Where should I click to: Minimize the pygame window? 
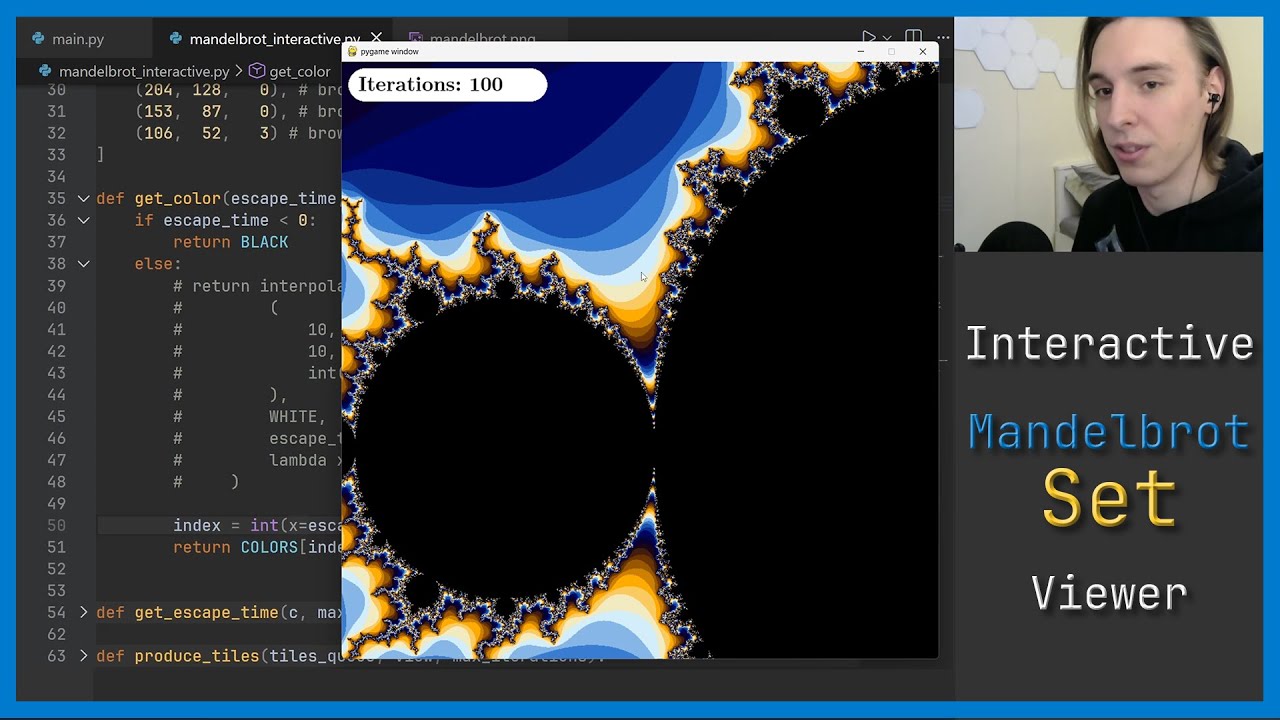tap(860, 51)
